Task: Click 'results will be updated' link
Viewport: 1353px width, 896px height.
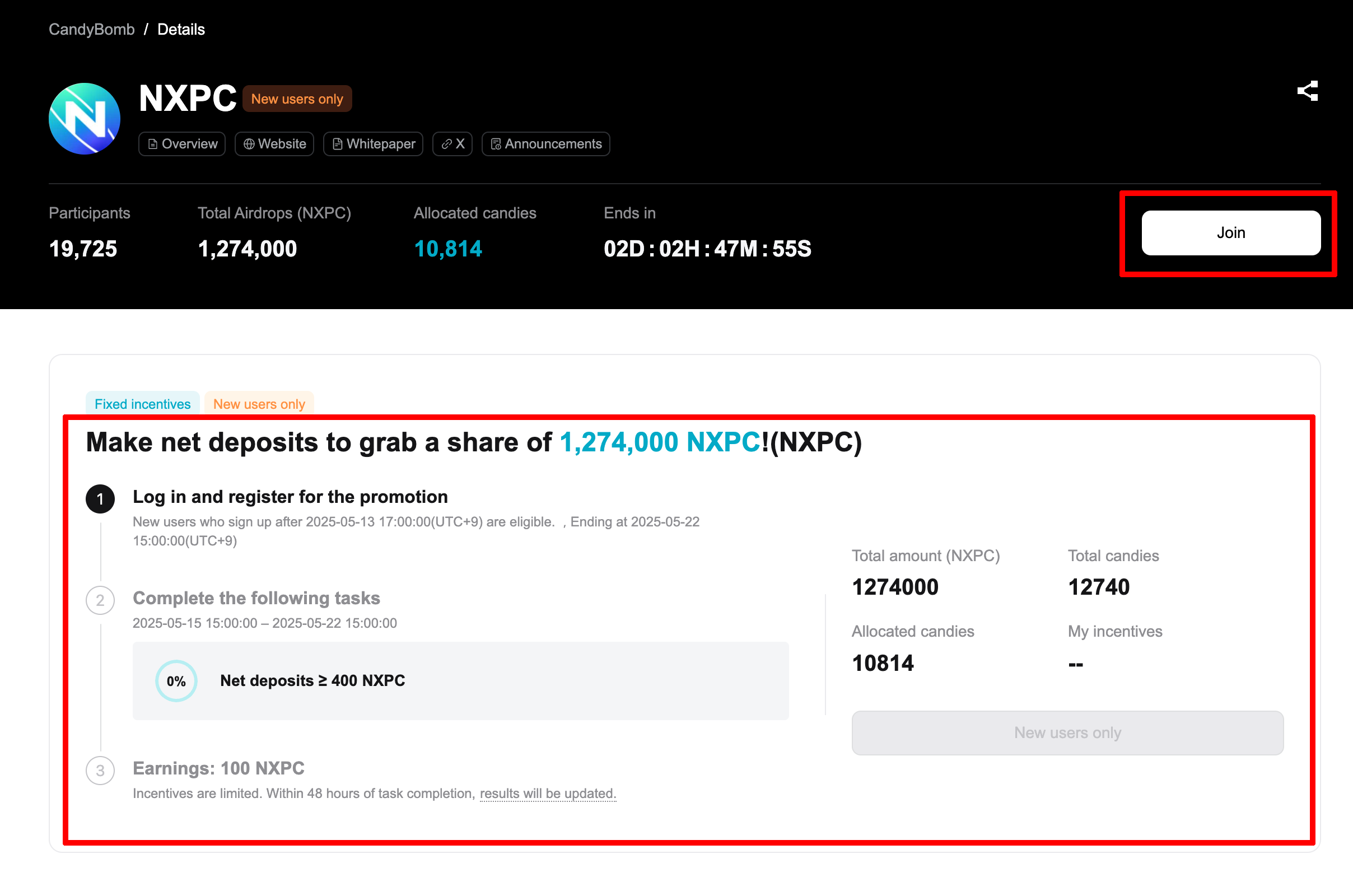Action: (547, 793)
